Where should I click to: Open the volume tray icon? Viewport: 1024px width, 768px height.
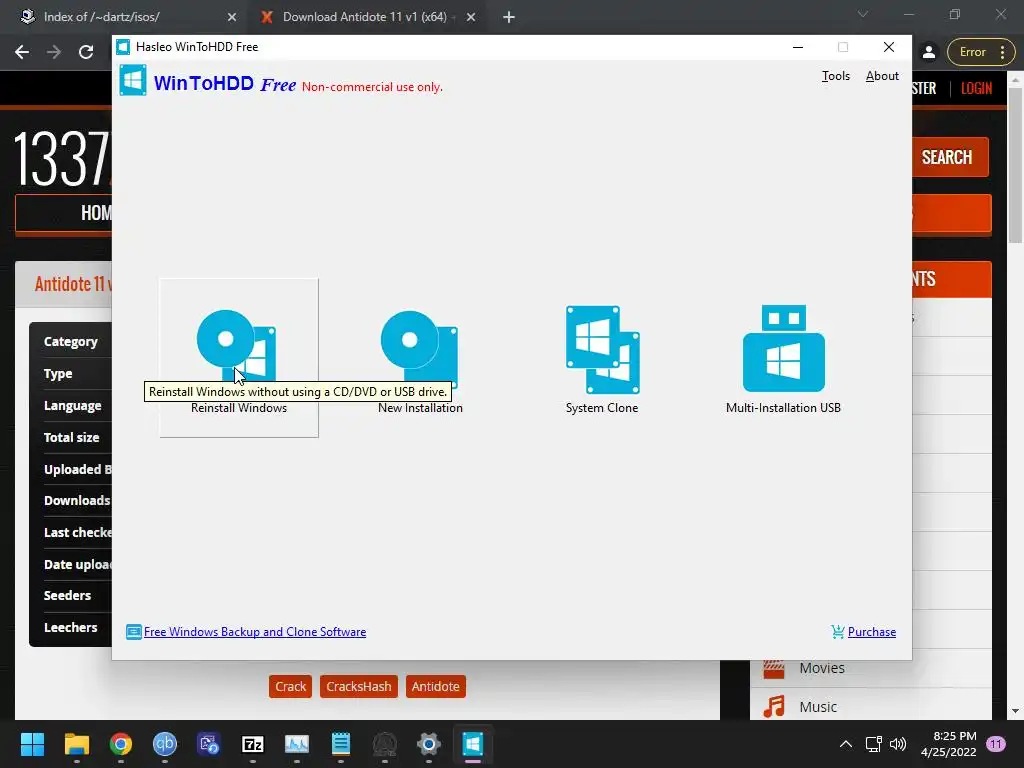[x=898, y=744]
